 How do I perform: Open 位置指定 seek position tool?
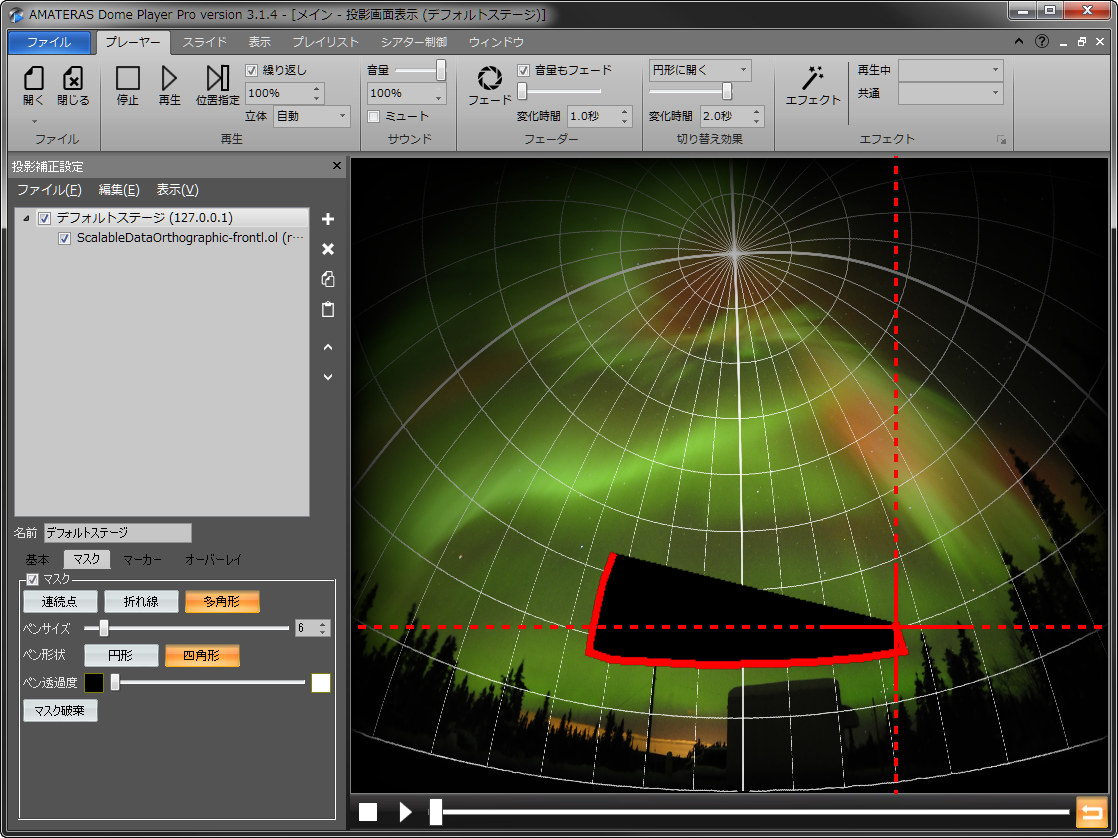pos(217,85)
